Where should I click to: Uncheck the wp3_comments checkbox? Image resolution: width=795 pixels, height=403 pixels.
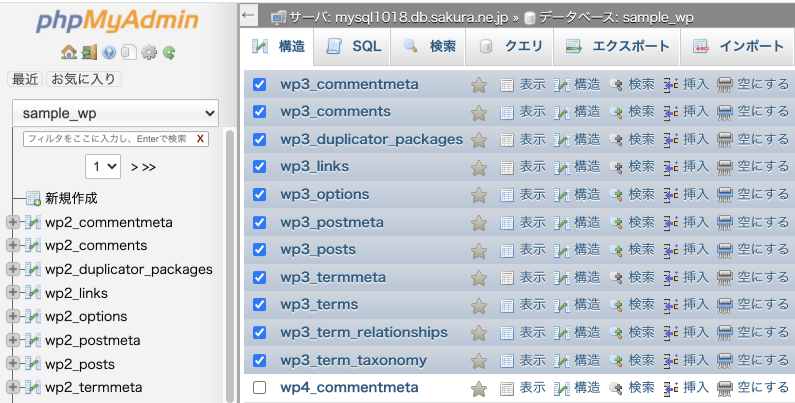259,112
